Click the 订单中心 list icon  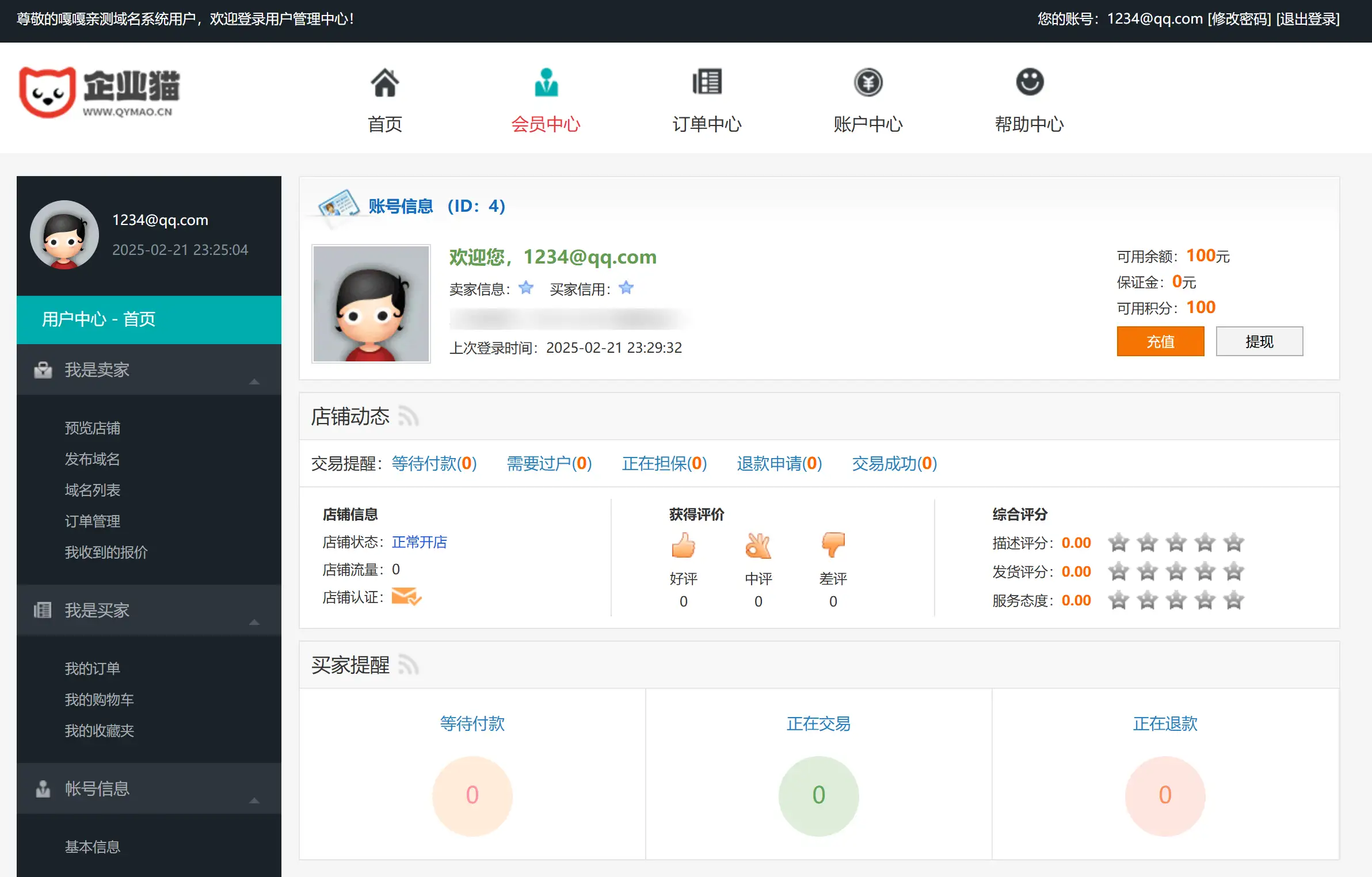707,82
